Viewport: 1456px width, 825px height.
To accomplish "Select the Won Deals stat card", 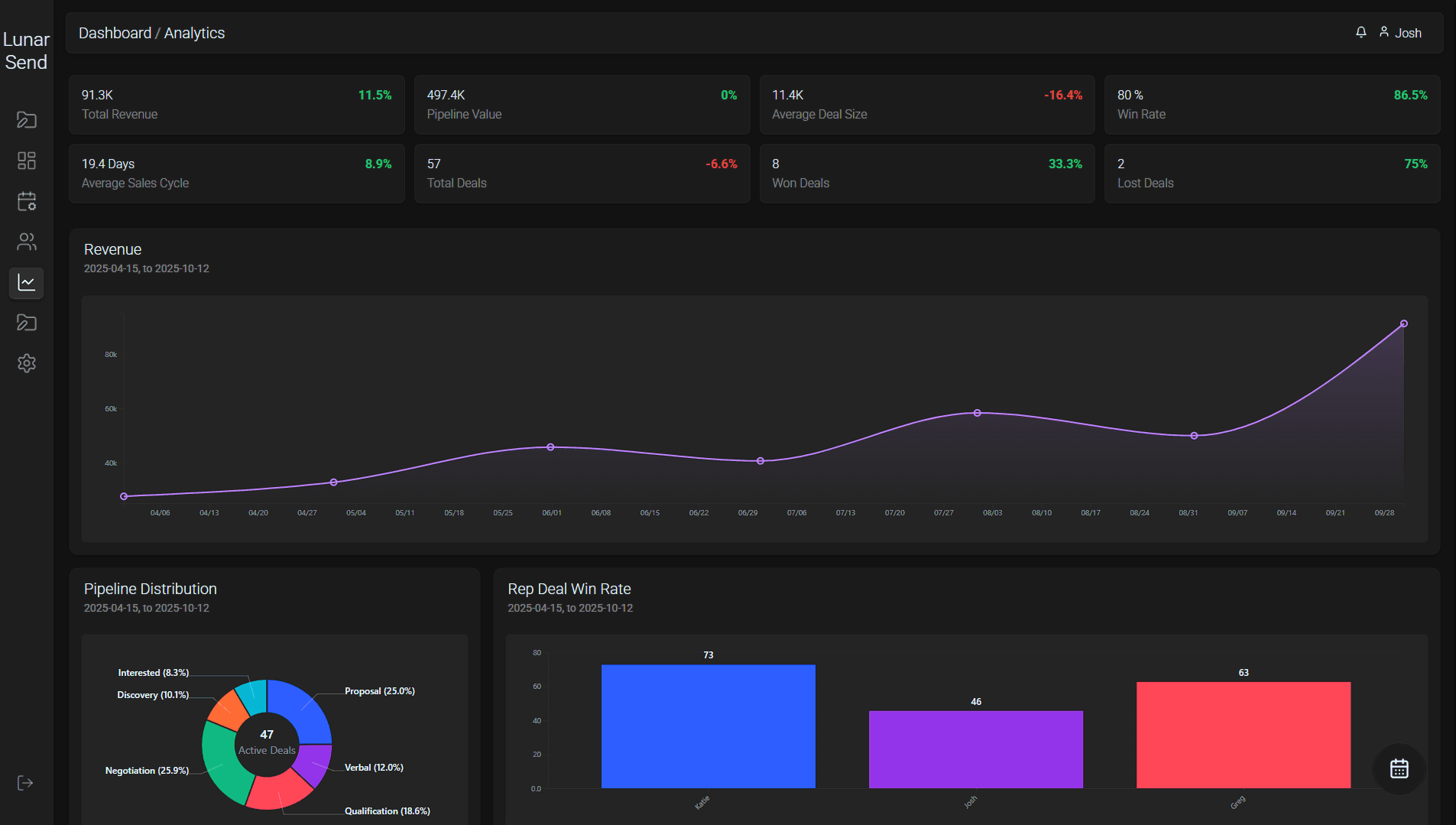I will pyautogui.click(x=926, y=173).
